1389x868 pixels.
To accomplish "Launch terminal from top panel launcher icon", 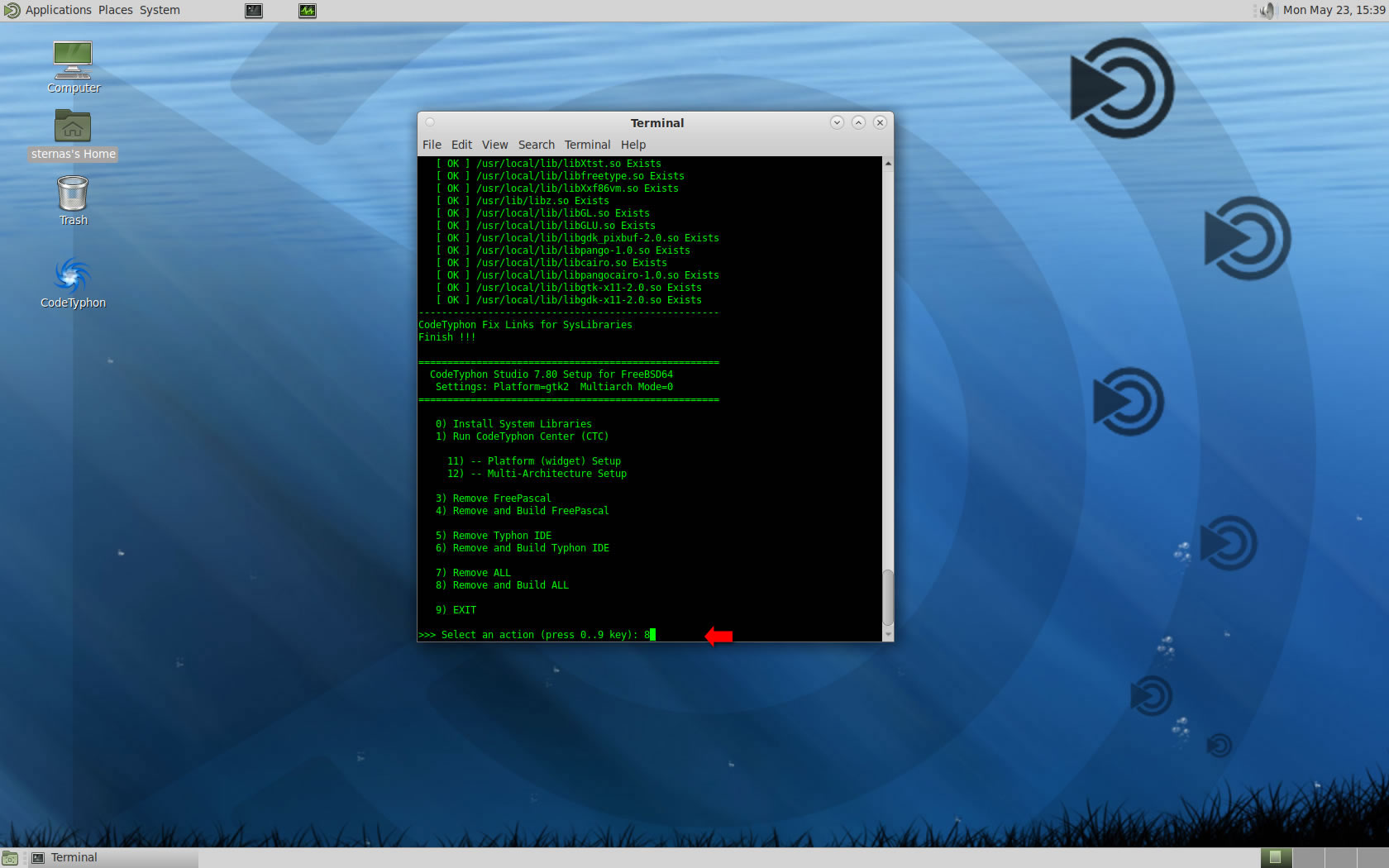I will click(254, 11).
